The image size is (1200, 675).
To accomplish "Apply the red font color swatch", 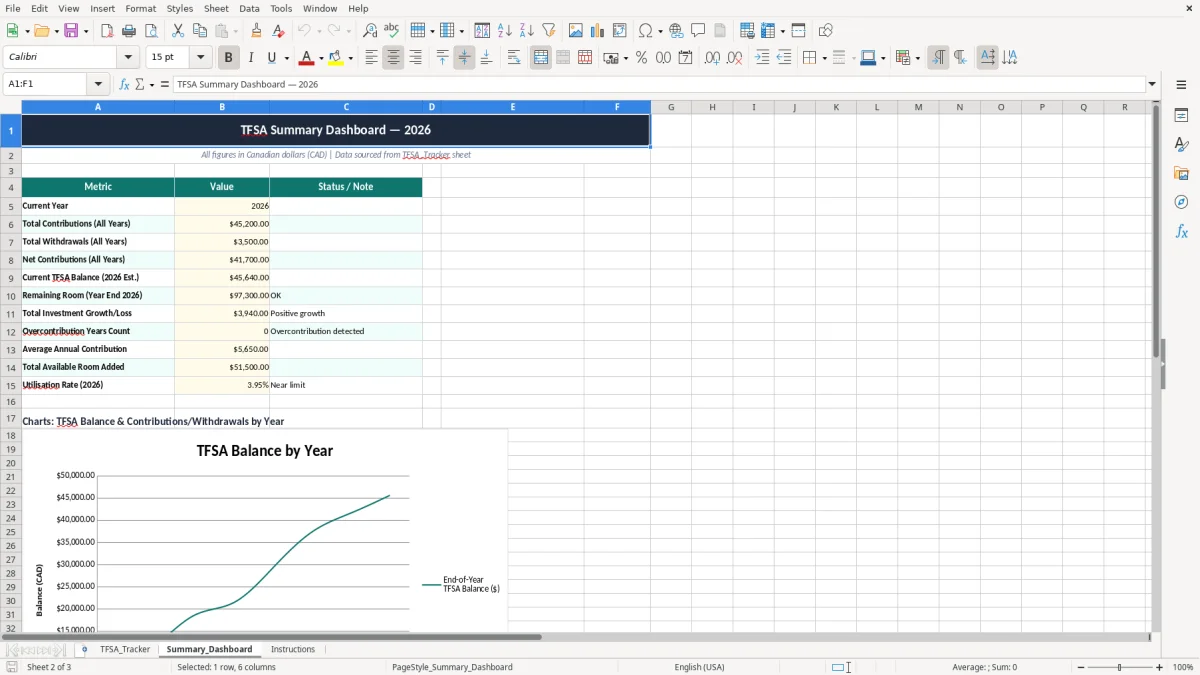I will (x=306, y=58).
